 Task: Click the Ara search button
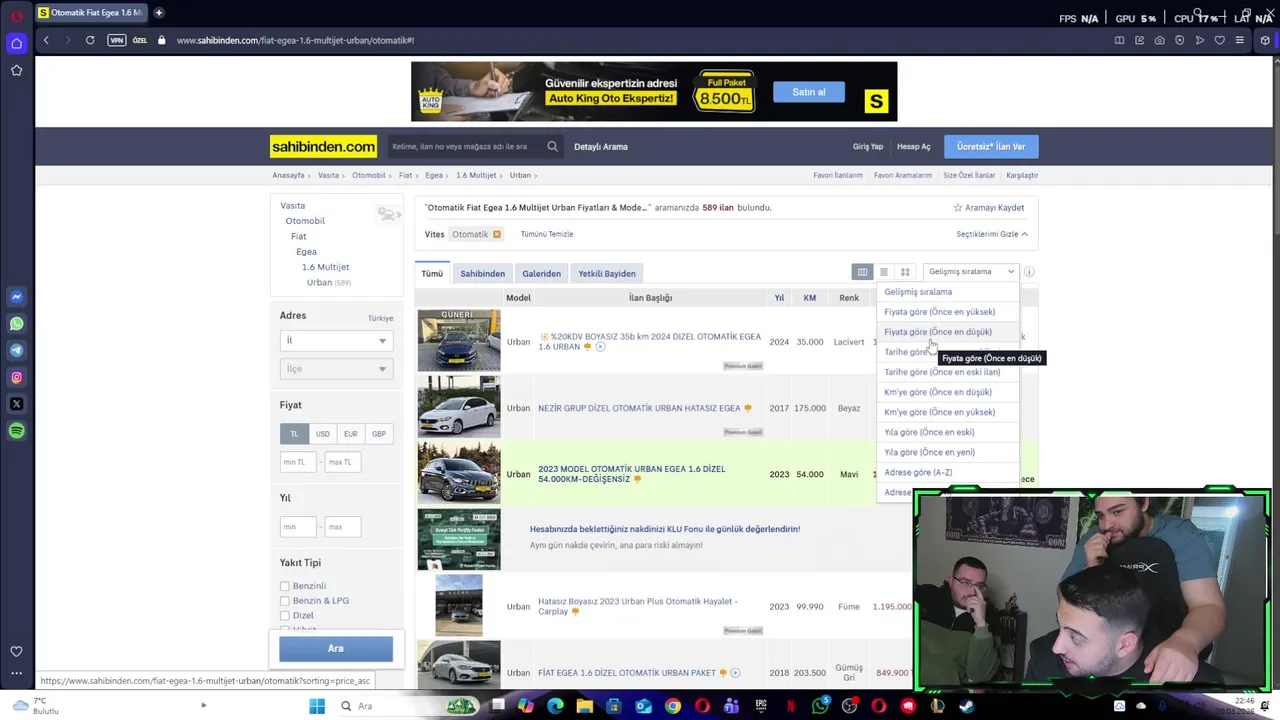point(336,649)
